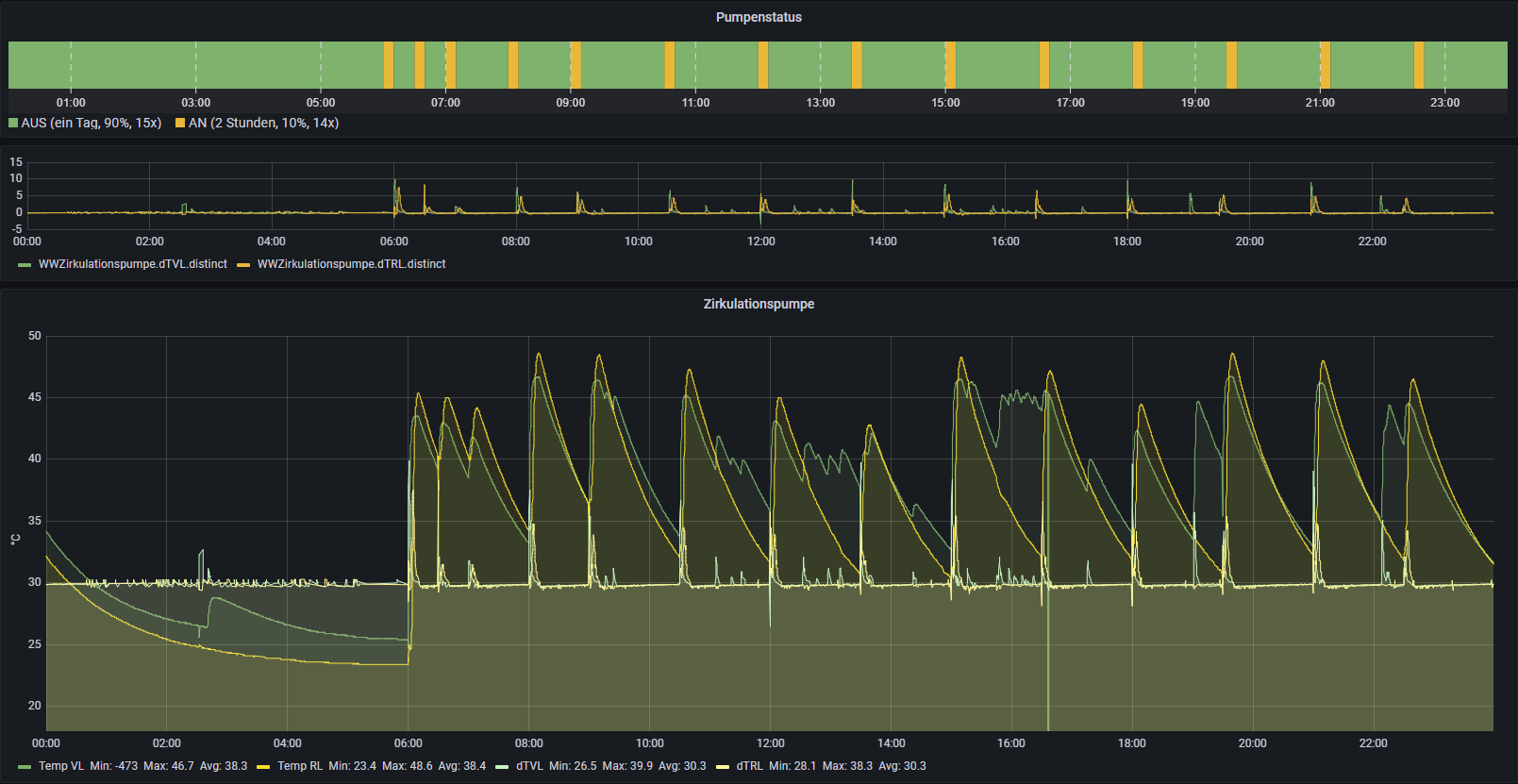The width and height of the screenshot is (1518, 784).
Task: Click dTRL 'Min: 28.1' legend value
Action: point(792,766)
